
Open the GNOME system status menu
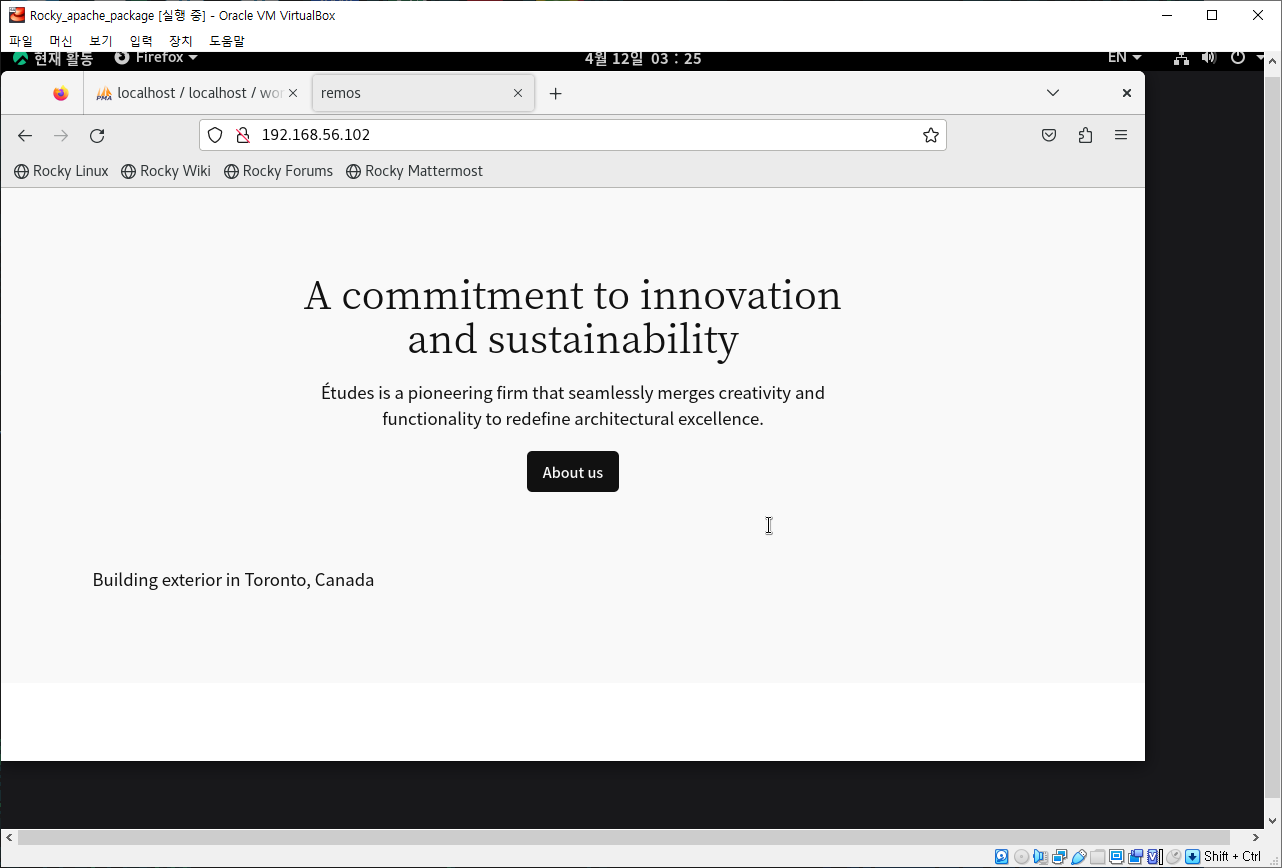[1218, 58]
